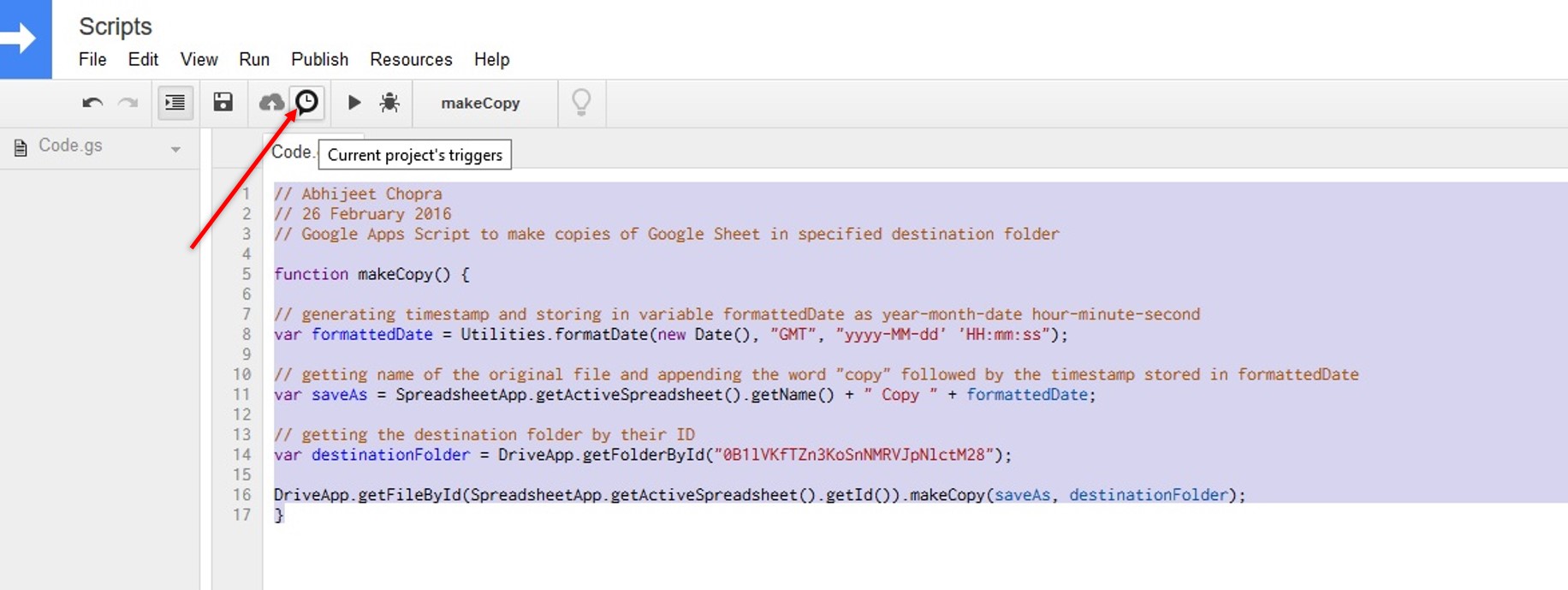
Task: Save script with floppy disk icon
Action: point(223,103)
